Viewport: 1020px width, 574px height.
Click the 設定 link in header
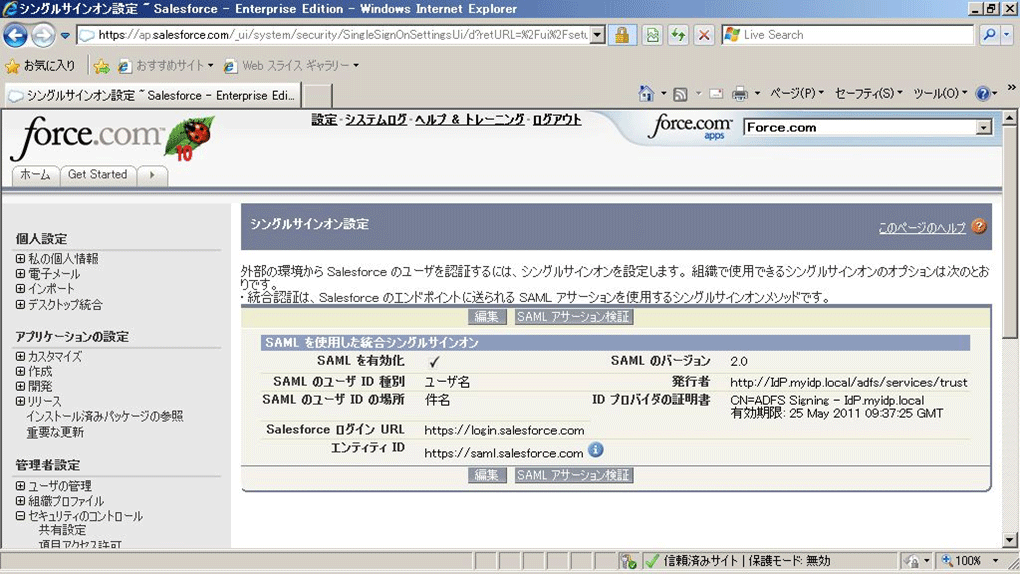point(324,120)
